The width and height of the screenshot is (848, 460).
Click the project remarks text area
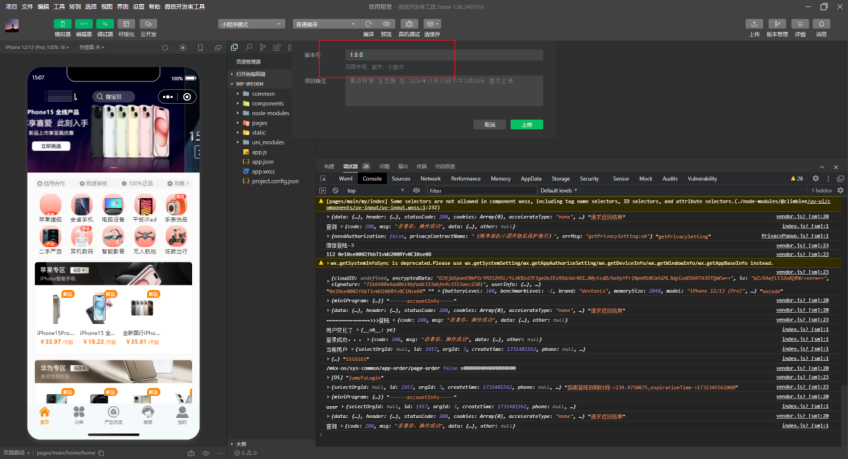coord(444,91)
